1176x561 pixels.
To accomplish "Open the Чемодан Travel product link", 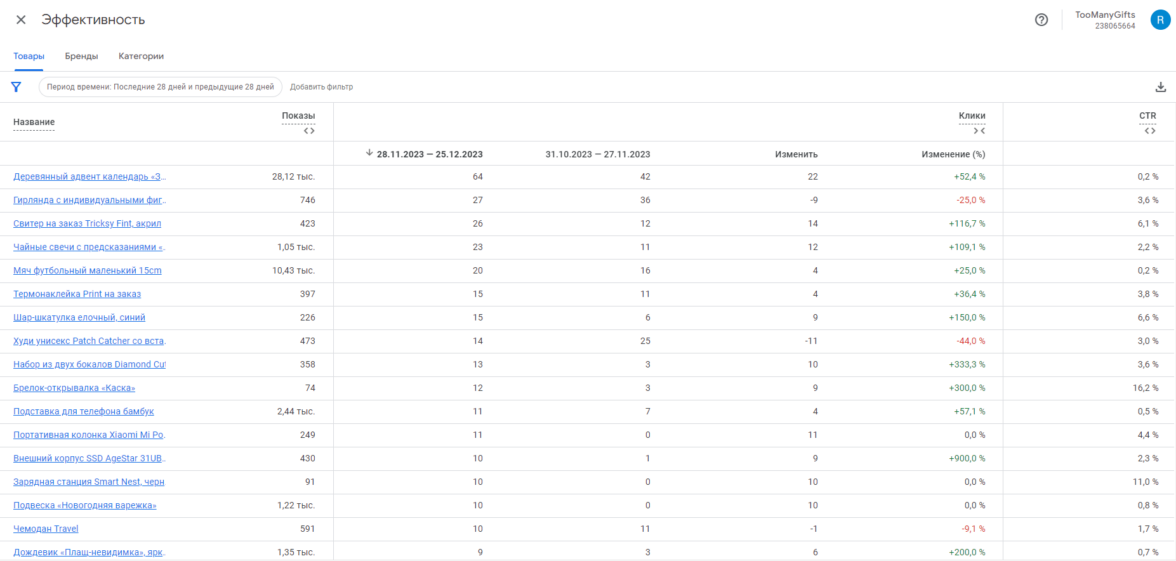I will click(46, 529).
